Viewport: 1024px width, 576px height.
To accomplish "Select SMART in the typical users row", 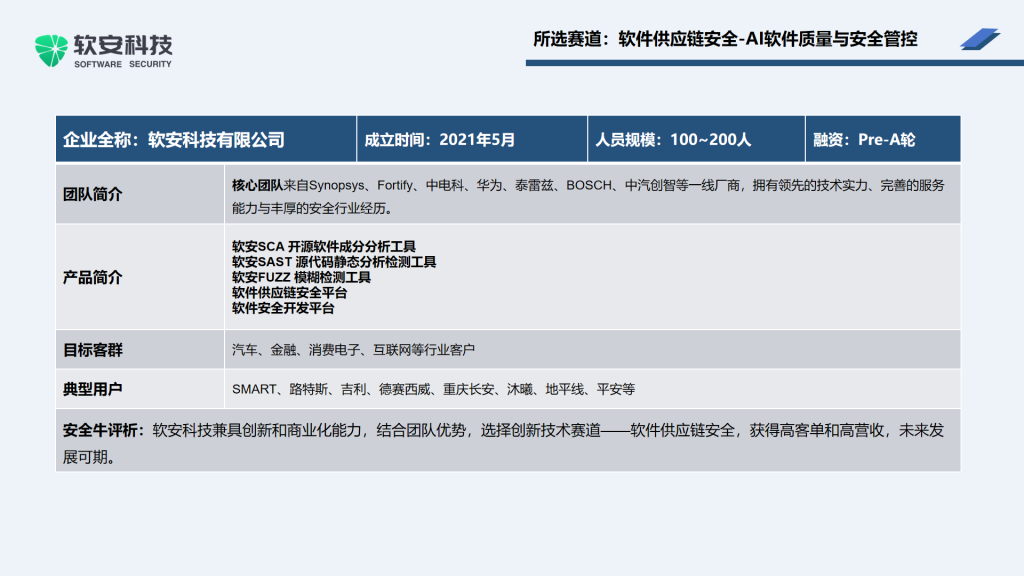I will coord(254,389).
